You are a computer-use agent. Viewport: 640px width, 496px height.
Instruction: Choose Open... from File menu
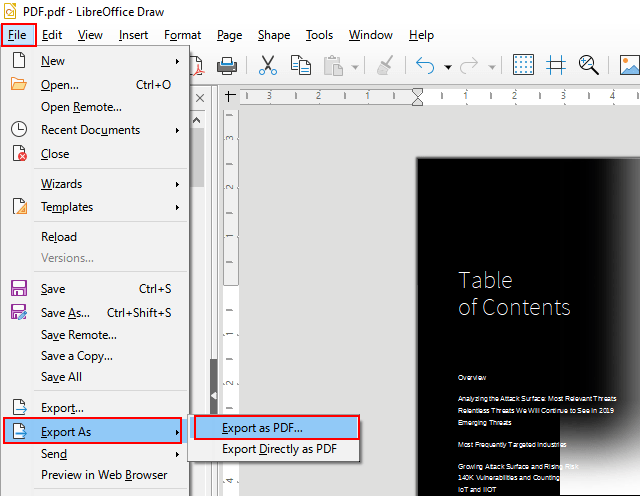pyautogui.click(x=94, y=85)
